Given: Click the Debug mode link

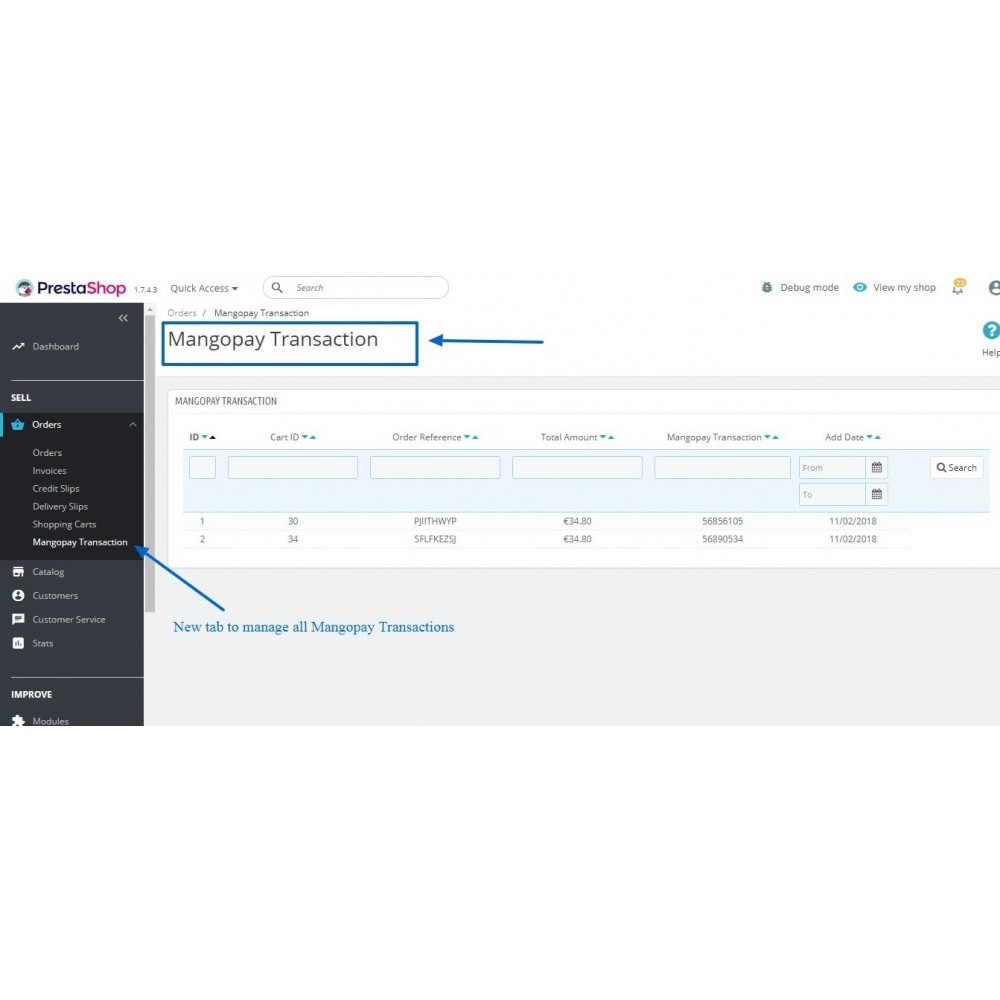Looking at the screenshot, I should click(x=809, y=288).
